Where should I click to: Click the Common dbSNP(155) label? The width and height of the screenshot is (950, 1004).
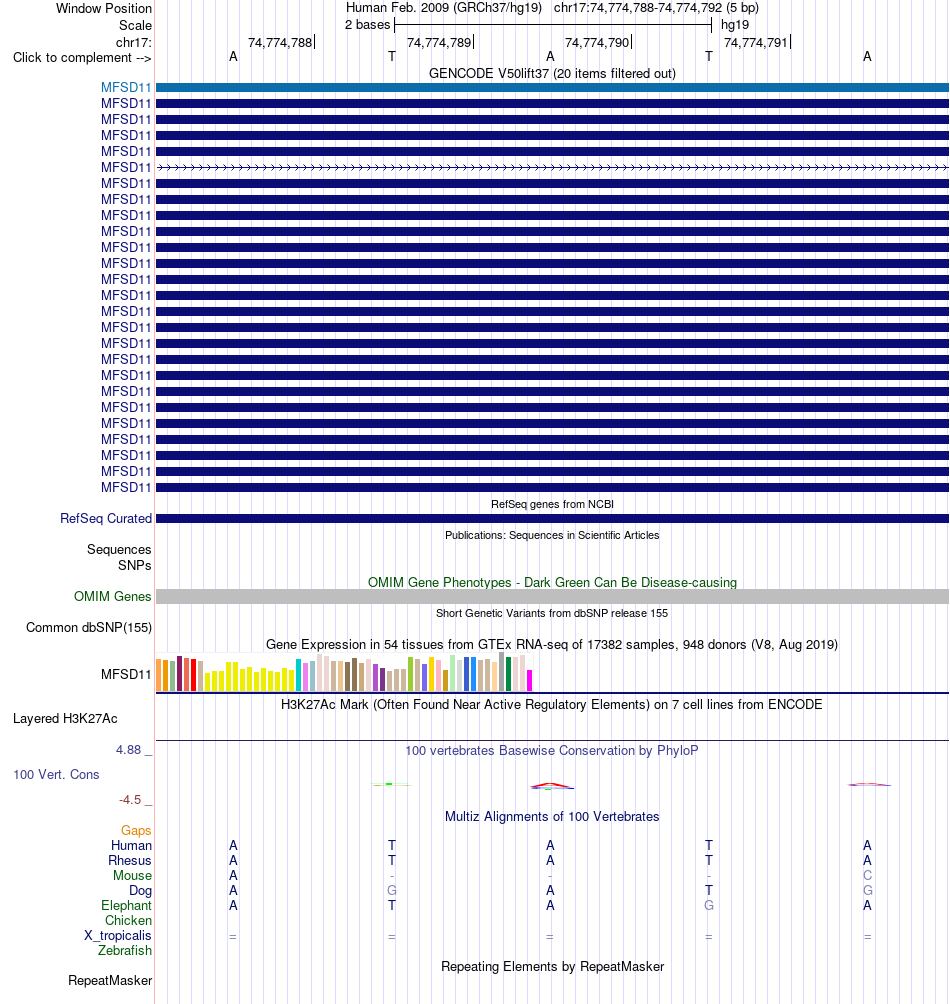(x=89, y=628)
